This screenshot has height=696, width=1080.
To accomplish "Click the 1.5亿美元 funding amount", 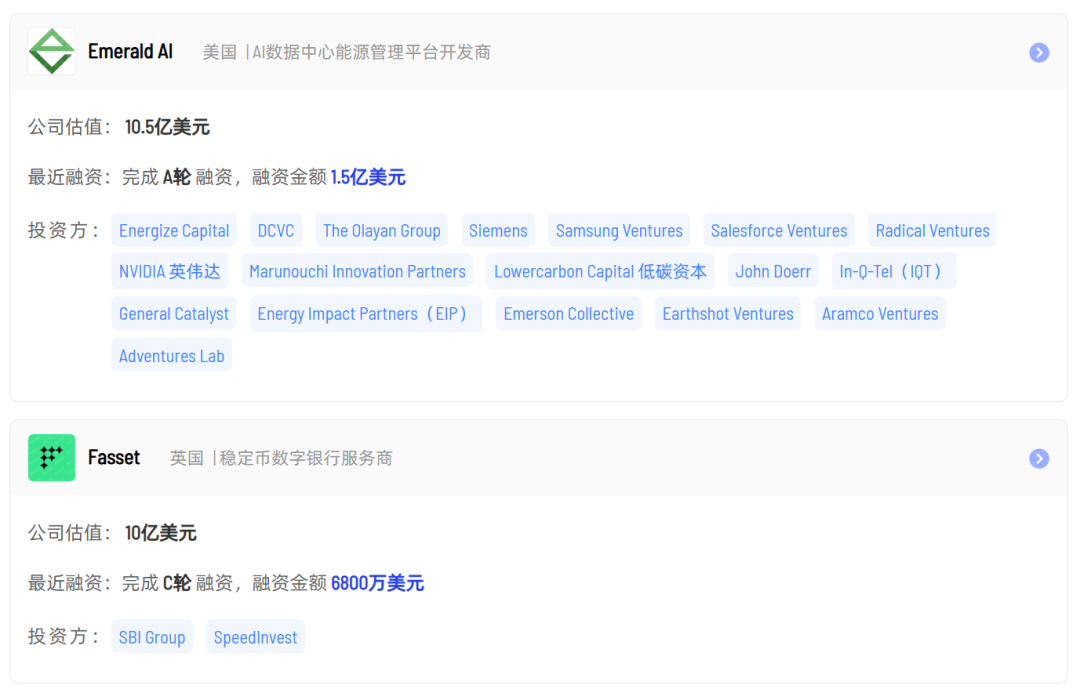I will tap(368, 177).
